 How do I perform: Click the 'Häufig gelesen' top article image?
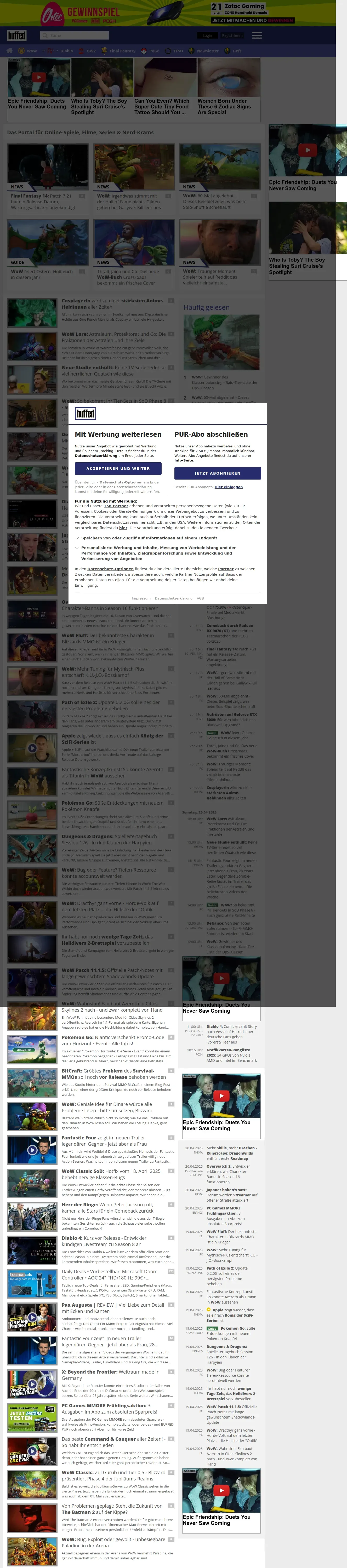point(221,342)
